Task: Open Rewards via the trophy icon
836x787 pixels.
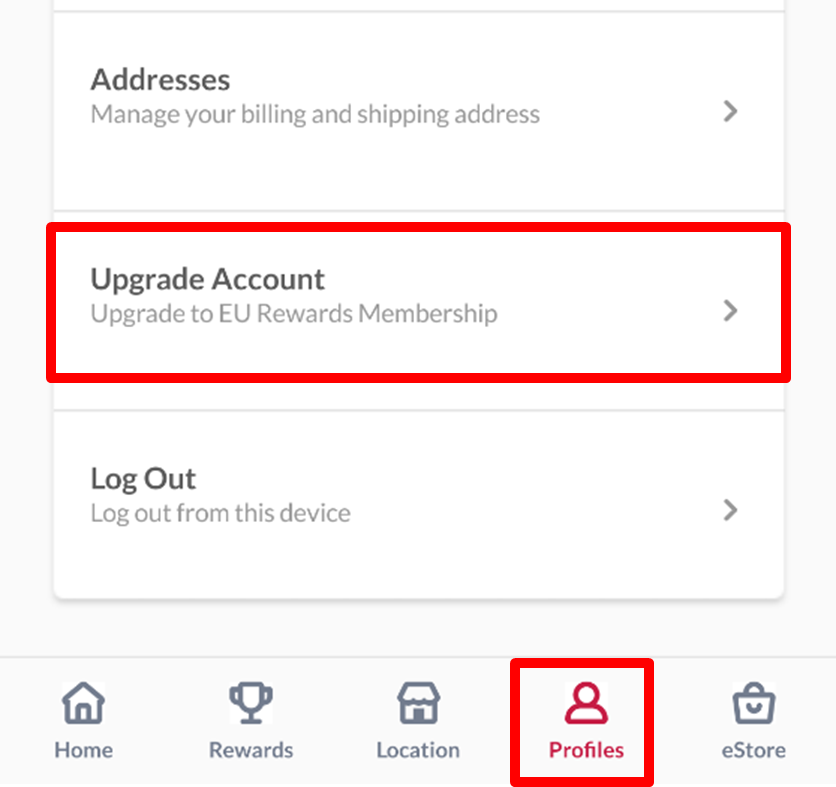Action: 250,704
